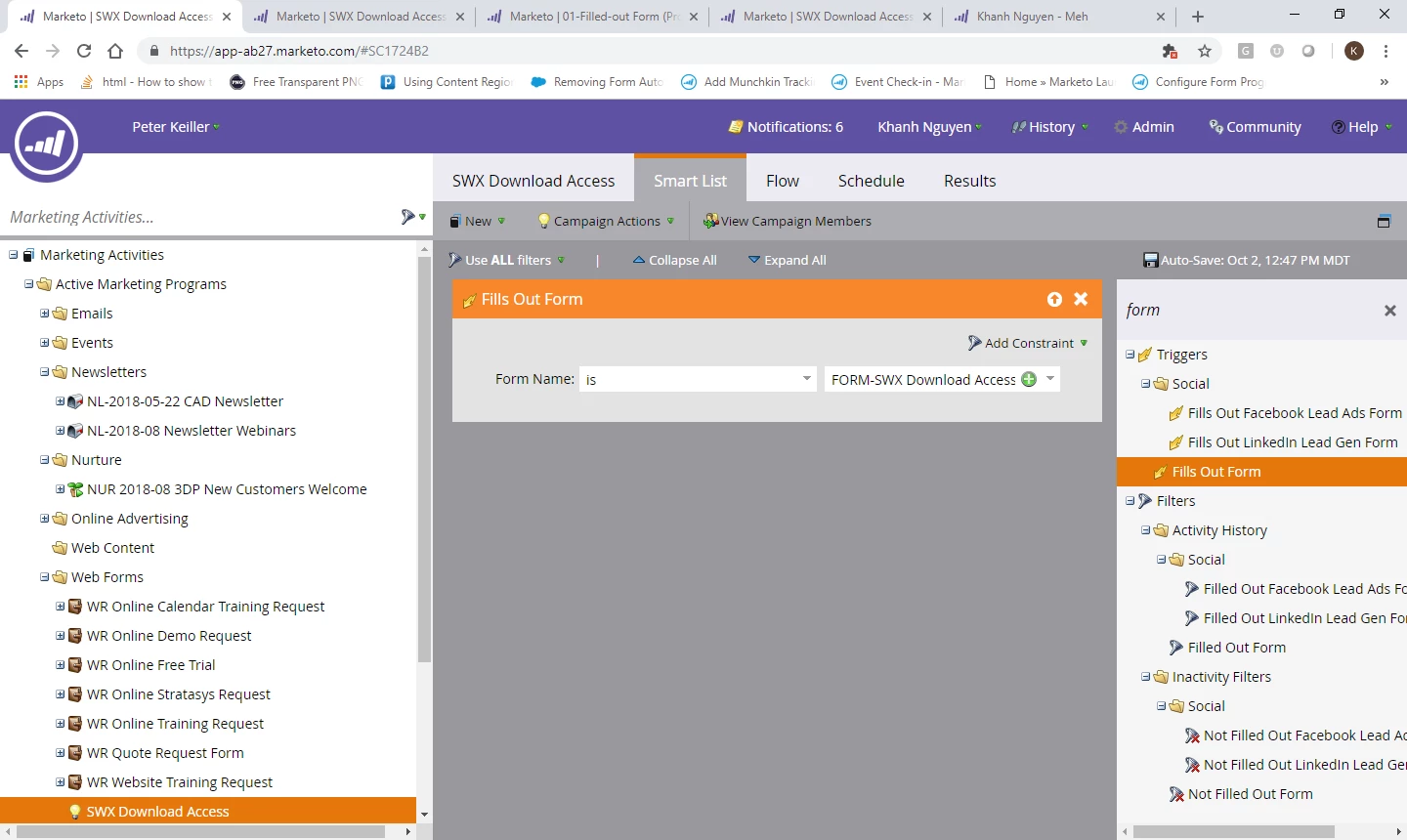
Task: Expand the Events folder
Action: [45, 343]
